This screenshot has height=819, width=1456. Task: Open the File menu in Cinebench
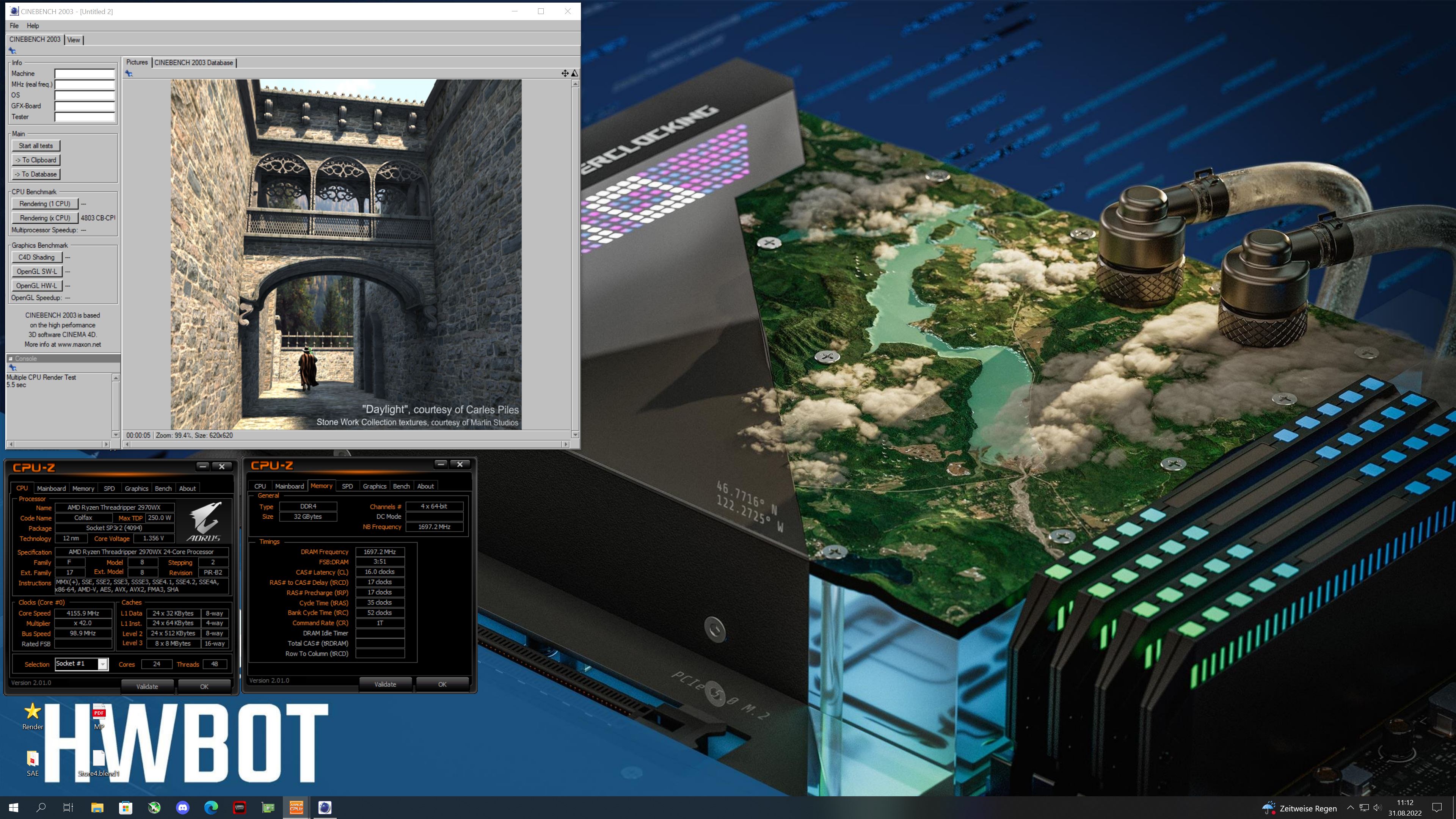[x=14, y=25]
